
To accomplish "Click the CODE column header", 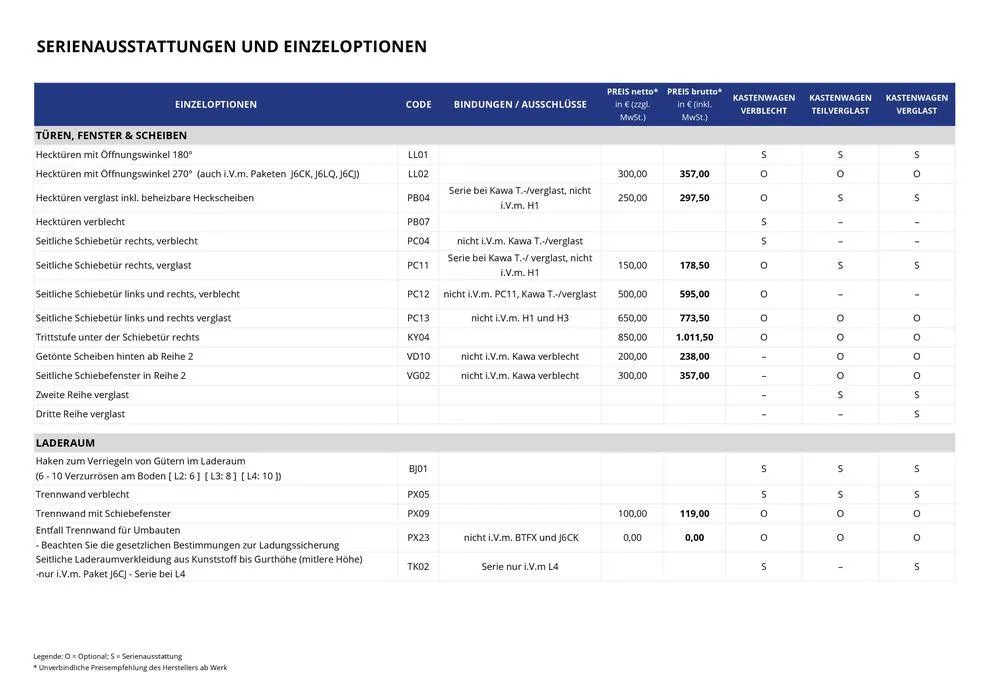I will click(418, 105).
